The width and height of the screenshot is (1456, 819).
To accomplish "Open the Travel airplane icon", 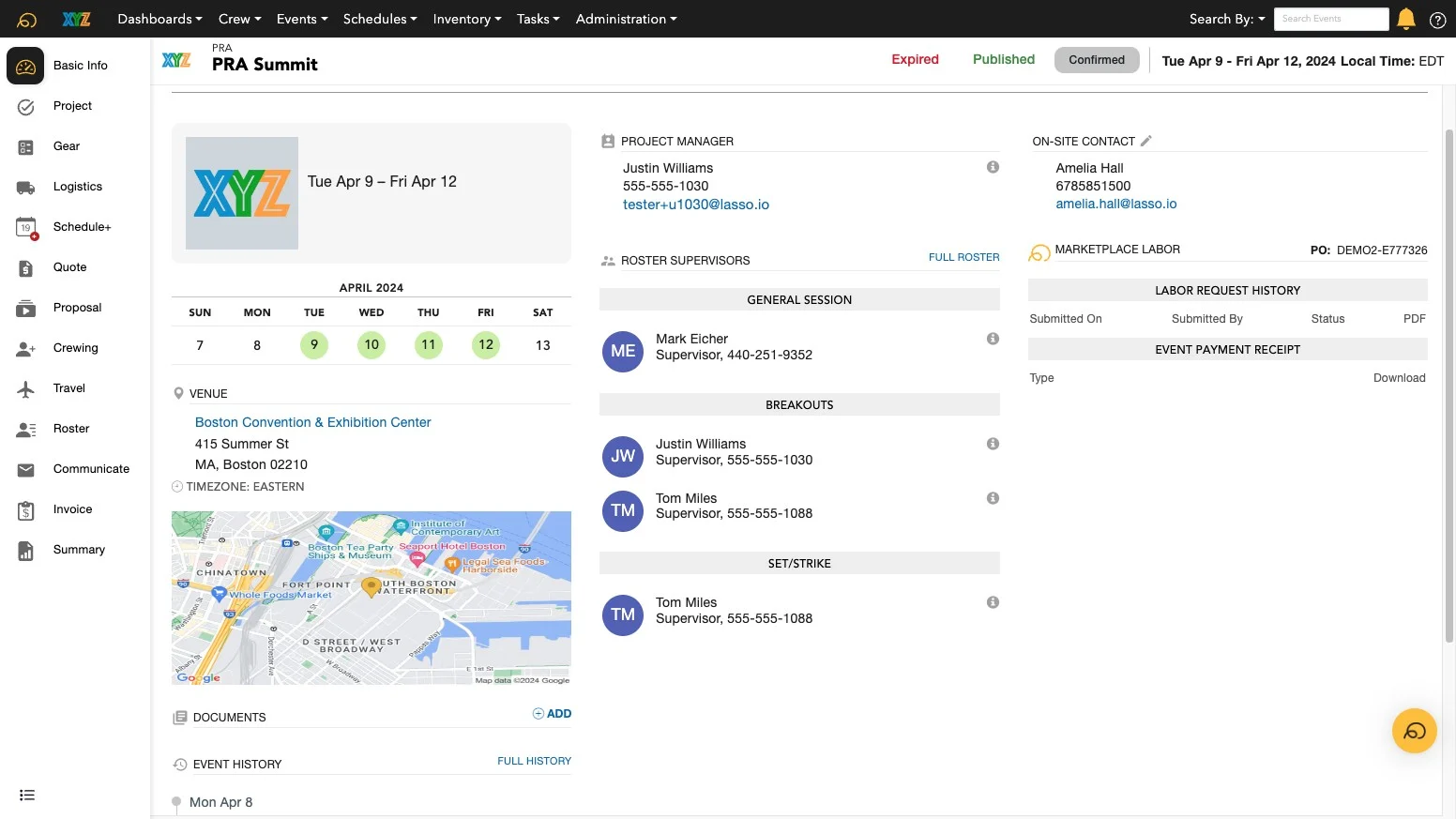I will [x=26, y=389].
